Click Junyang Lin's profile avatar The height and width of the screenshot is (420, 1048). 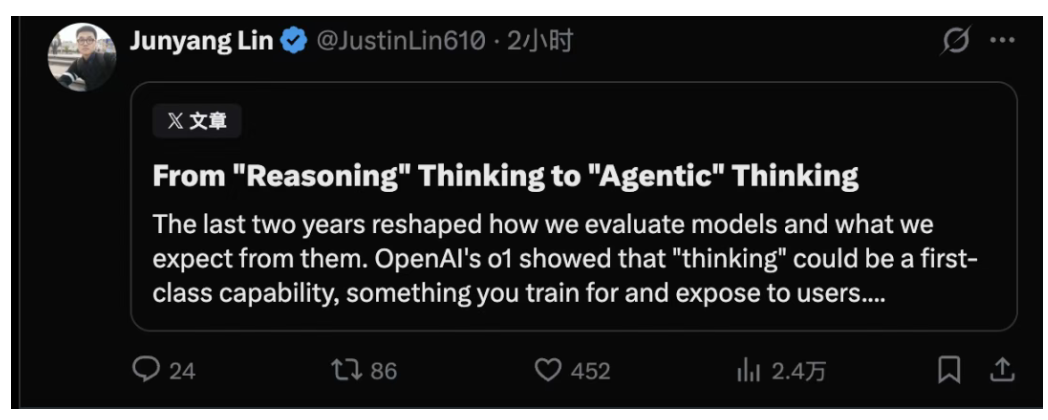(83, 56)
